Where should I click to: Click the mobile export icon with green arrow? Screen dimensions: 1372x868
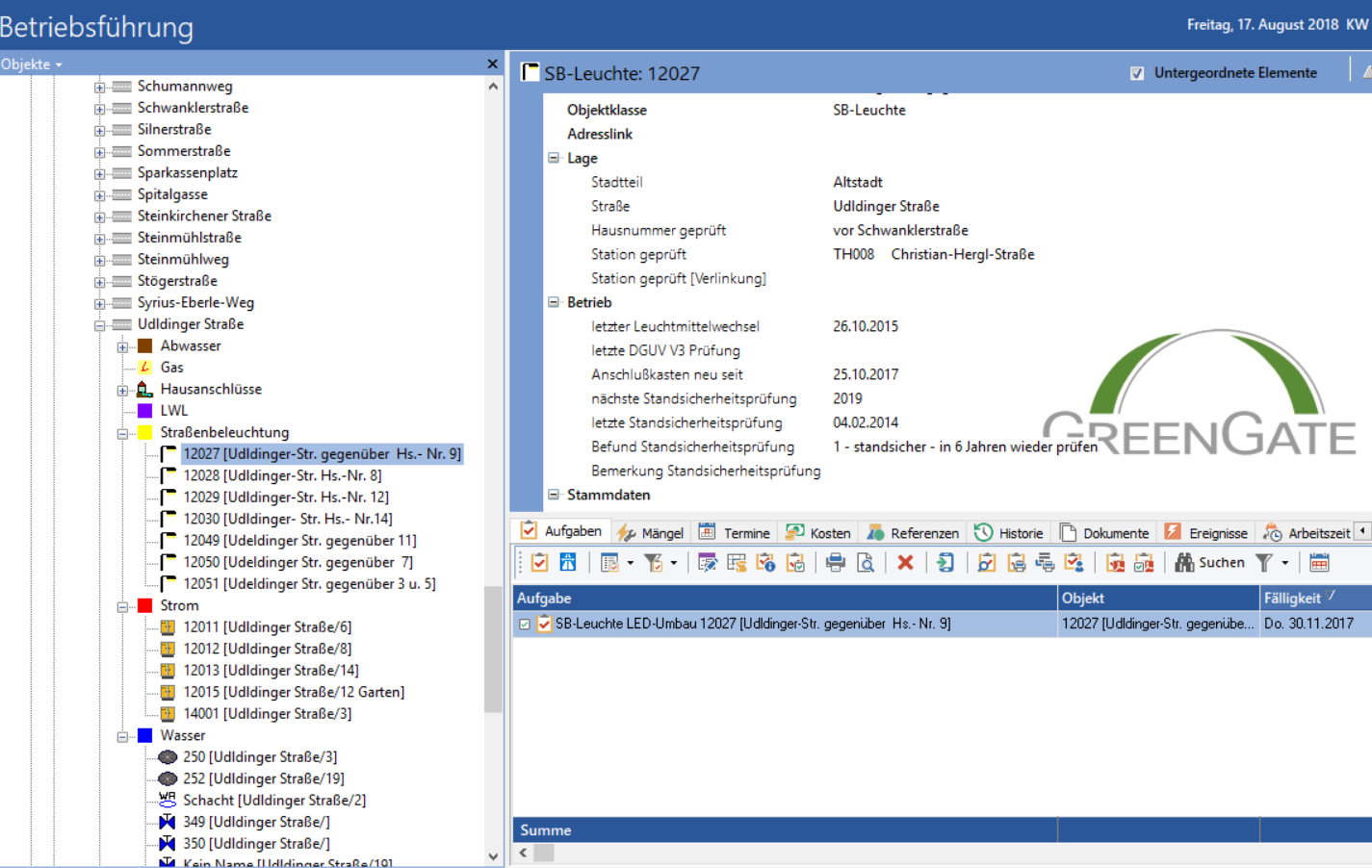pyautogui.click(x=945, y=563)
